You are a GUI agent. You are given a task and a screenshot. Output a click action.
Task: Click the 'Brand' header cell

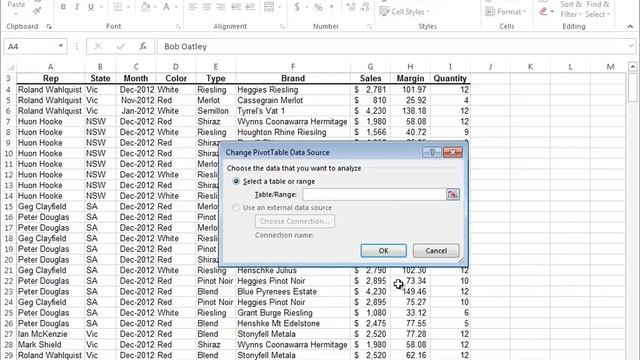(x=293, y=78)
